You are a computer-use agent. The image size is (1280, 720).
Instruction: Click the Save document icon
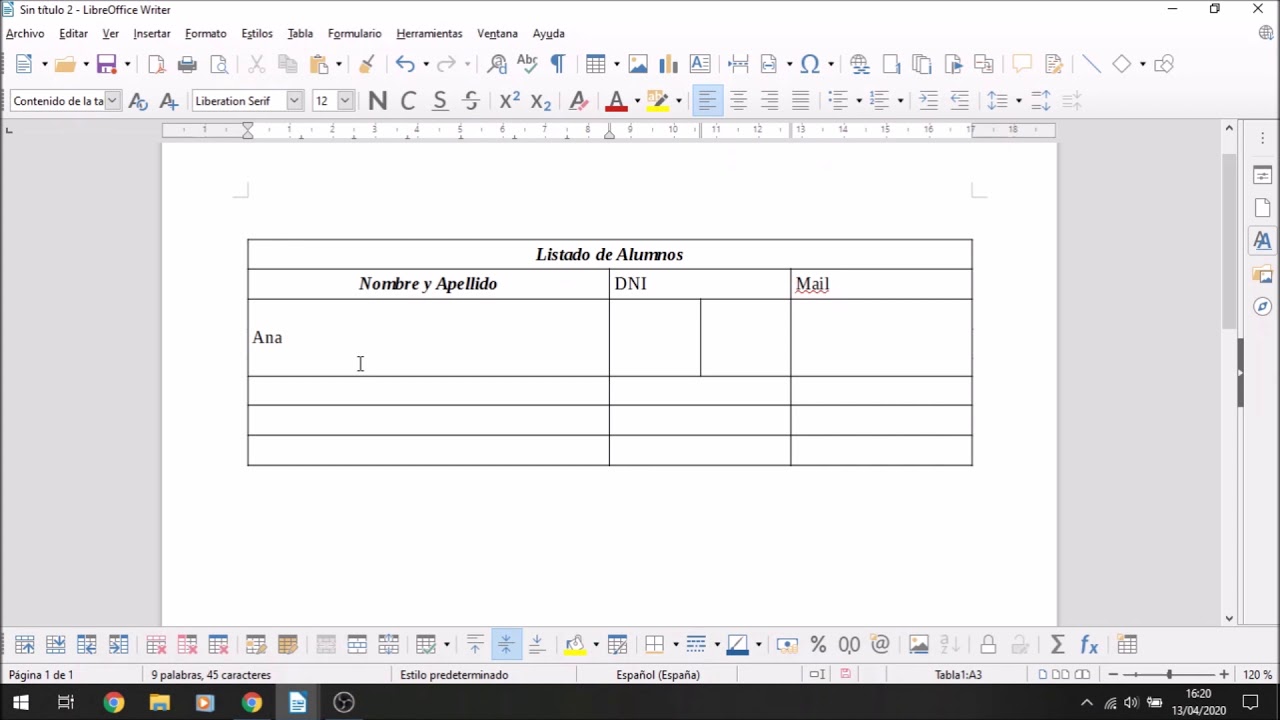[106, 64]
